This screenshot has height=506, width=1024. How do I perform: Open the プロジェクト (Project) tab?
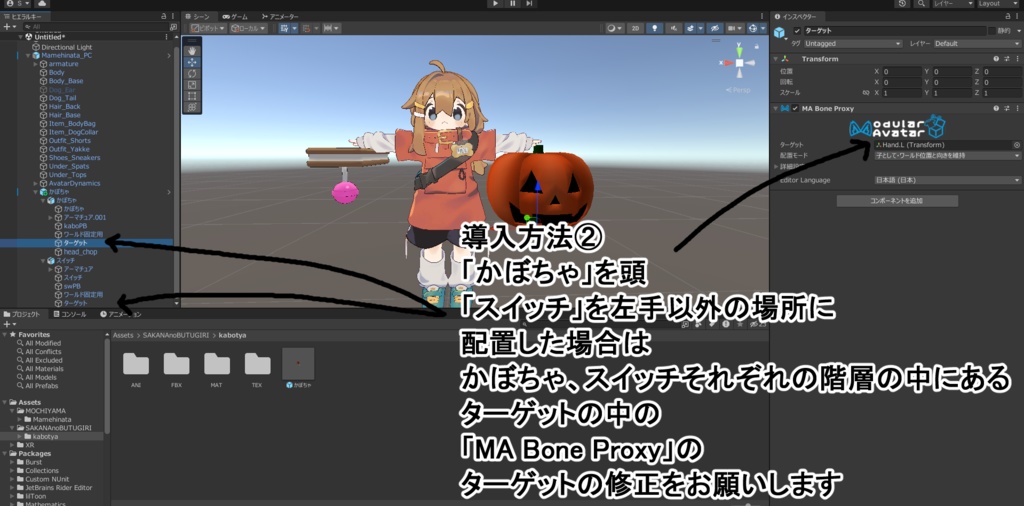pyautogui.click(x=22, y=314)
